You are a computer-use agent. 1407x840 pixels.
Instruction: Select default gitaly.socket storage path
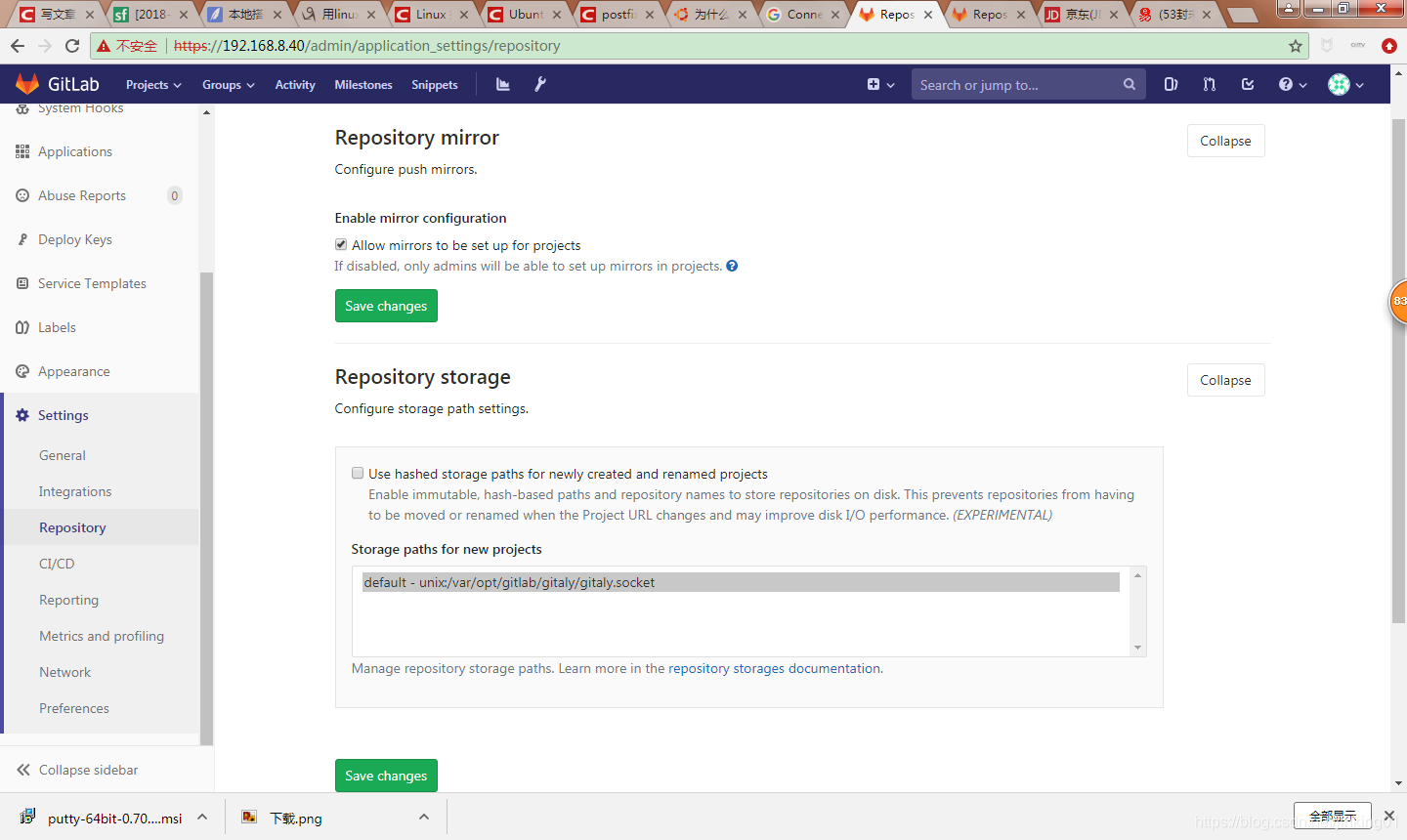click(741, 582)
